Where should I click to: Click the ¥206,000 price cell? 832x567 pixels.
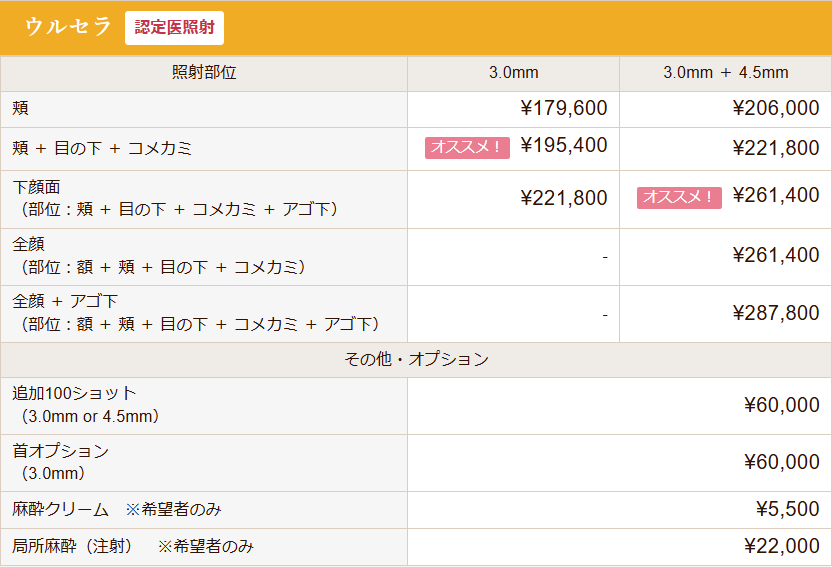[x=775, y=109]
